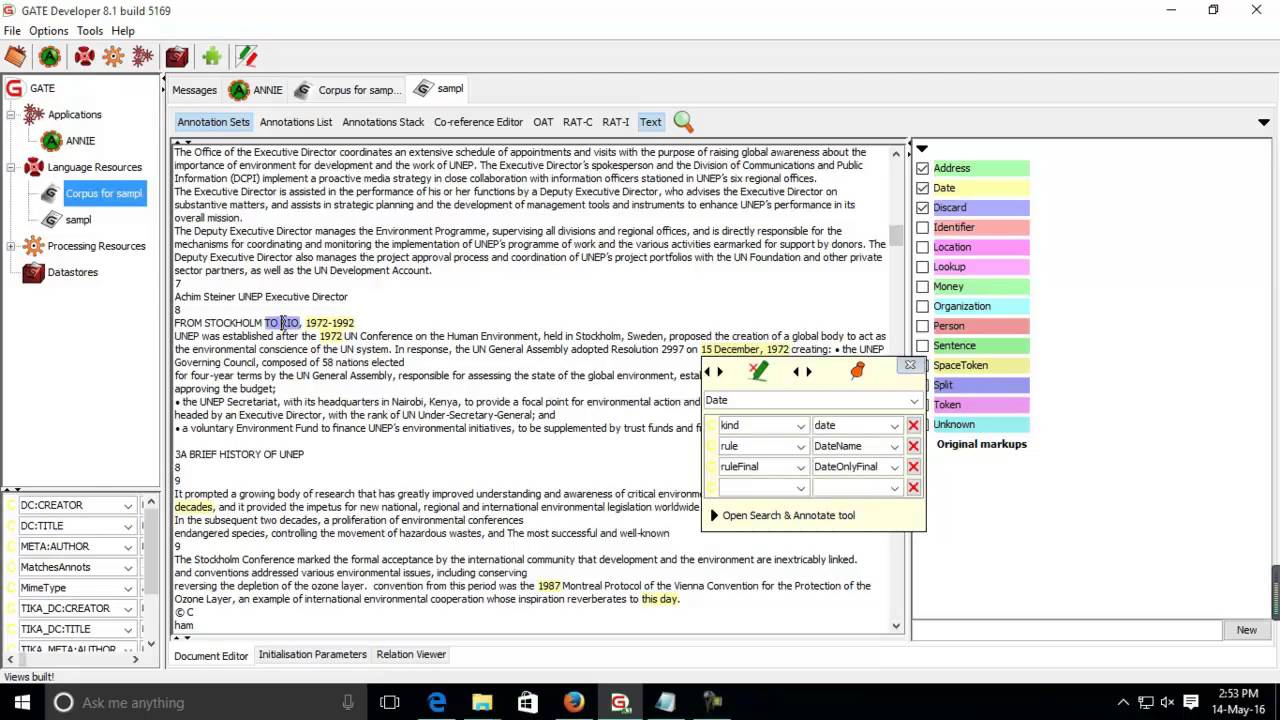Delete annotation with green pencil icon
This screenshot has height=720, width=1280.
tap(758, 372)
